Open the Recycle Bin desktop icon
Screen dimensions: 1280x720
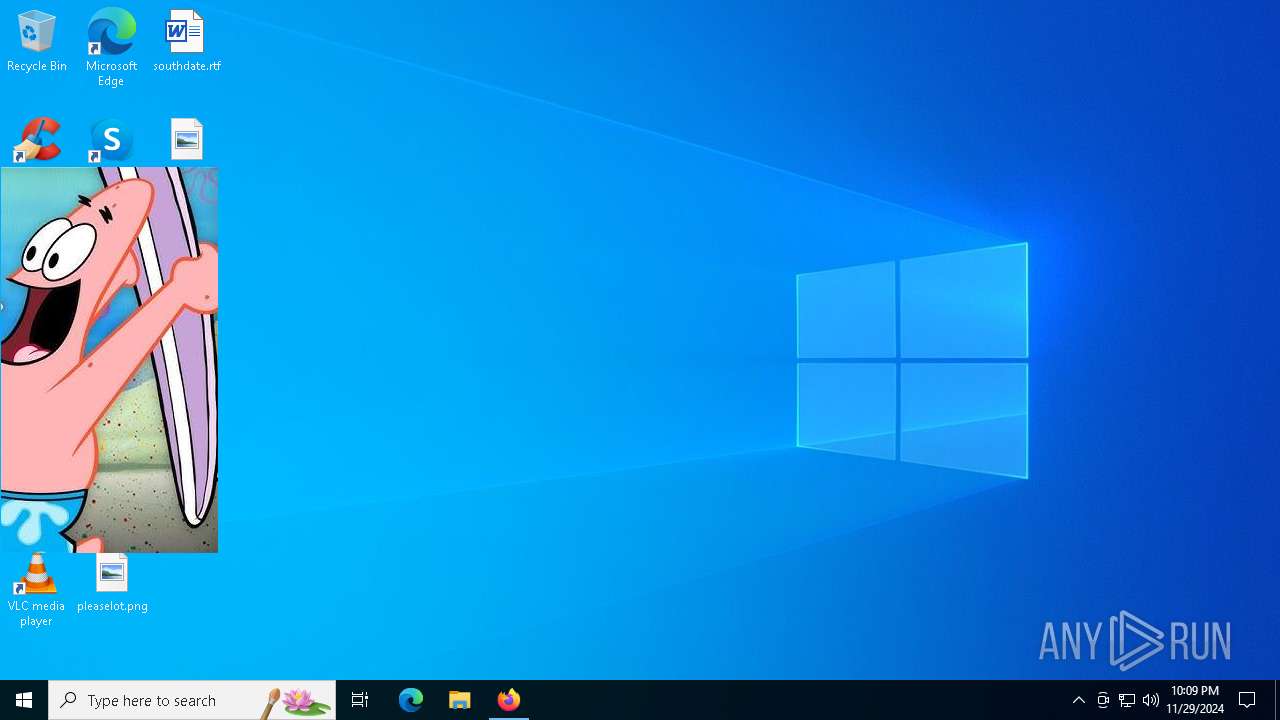(37, 42)
